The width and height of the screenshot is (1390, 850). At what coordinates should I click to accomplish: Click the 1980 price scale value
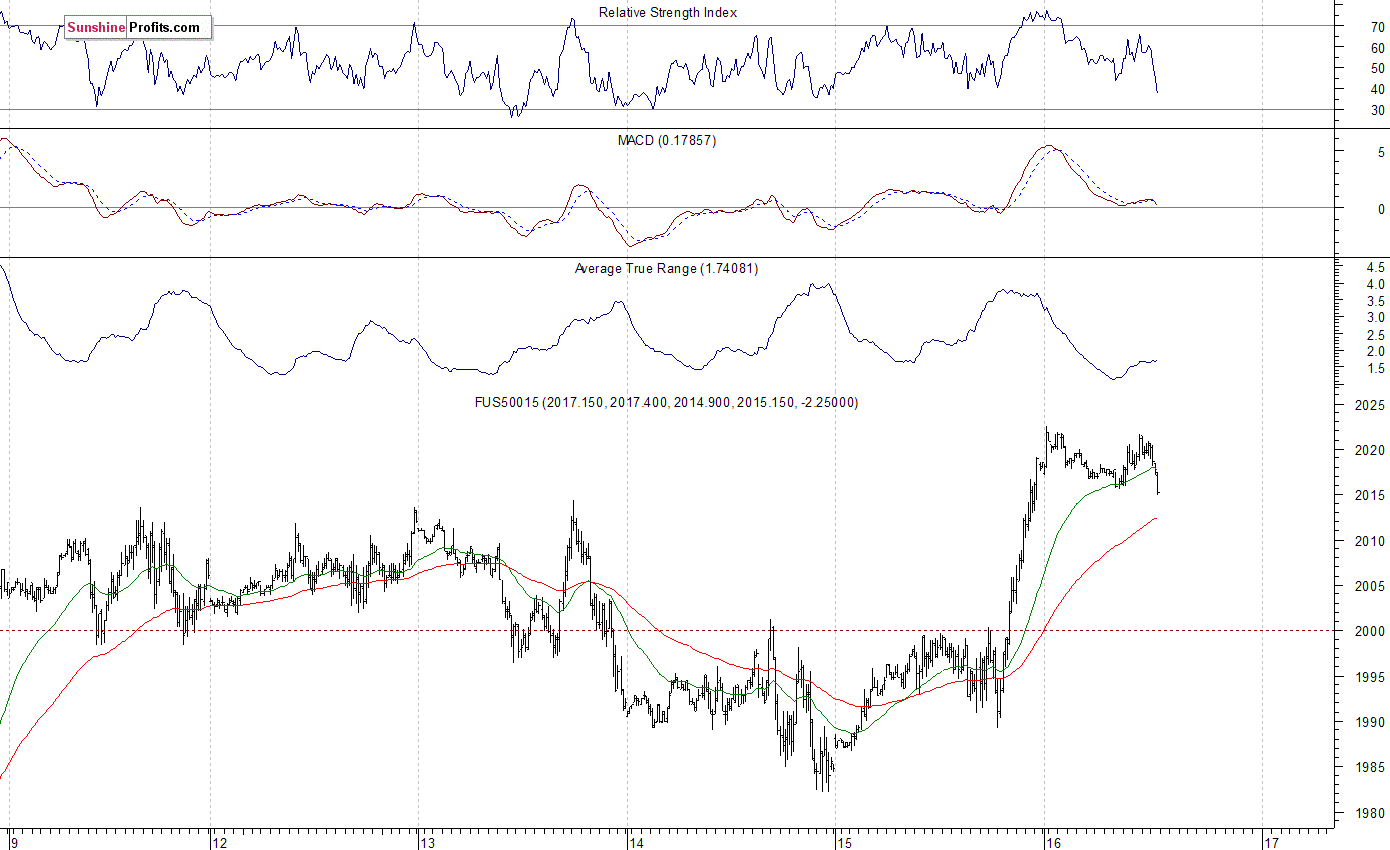click(x=1370, y=814)
